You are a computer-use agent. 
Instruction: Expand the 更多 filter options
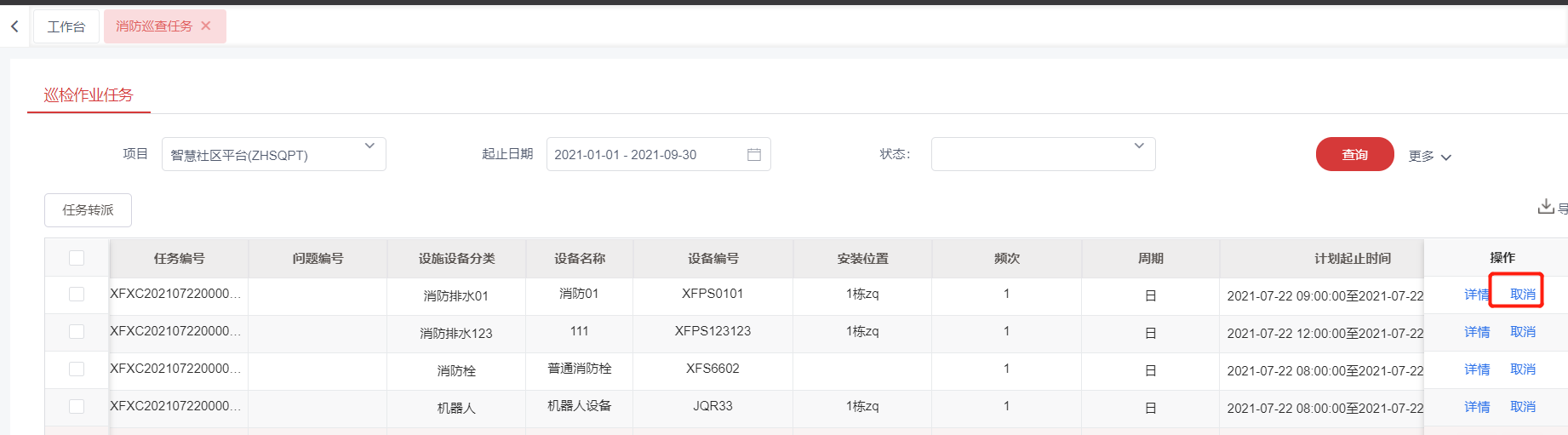(x=1429, y=156)
